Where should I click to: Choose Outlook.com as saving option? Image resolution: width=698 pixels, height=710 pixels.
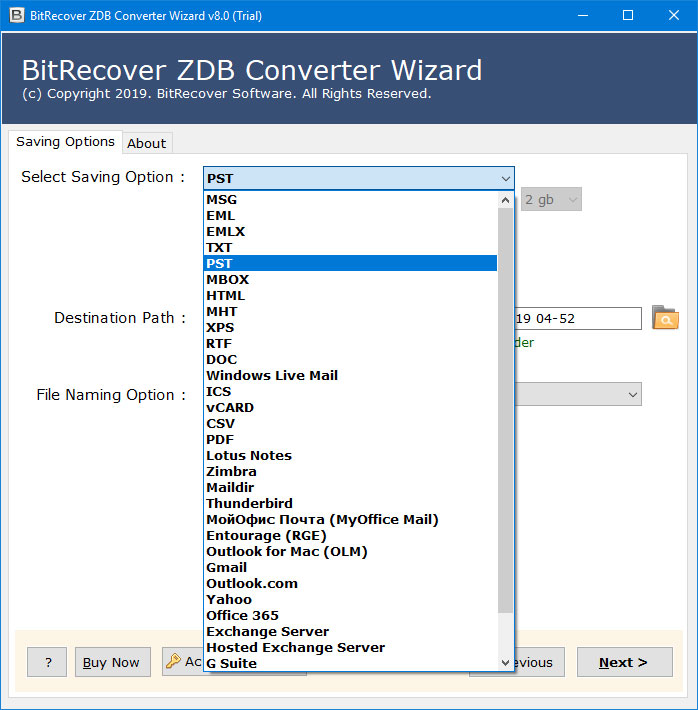click(x=351, y=584)
